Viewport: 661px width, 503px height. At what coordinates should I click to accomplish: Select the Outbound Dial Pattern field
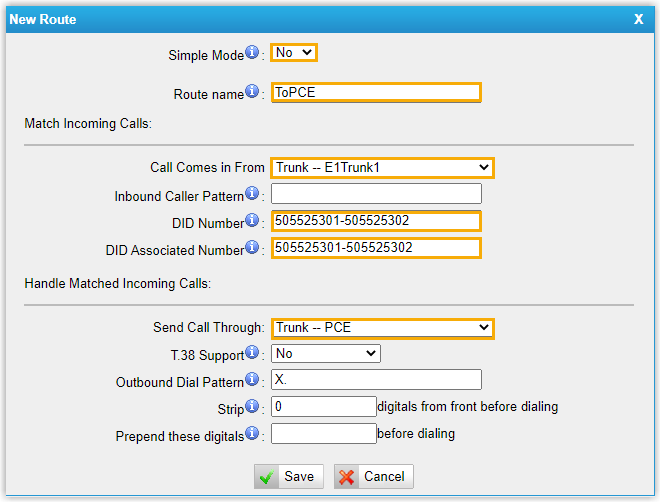coord(376,380)
